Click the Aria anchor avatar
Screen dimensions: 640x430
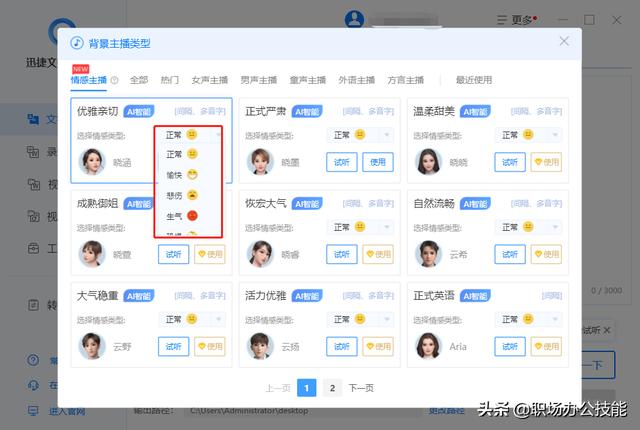coord(429,346)
